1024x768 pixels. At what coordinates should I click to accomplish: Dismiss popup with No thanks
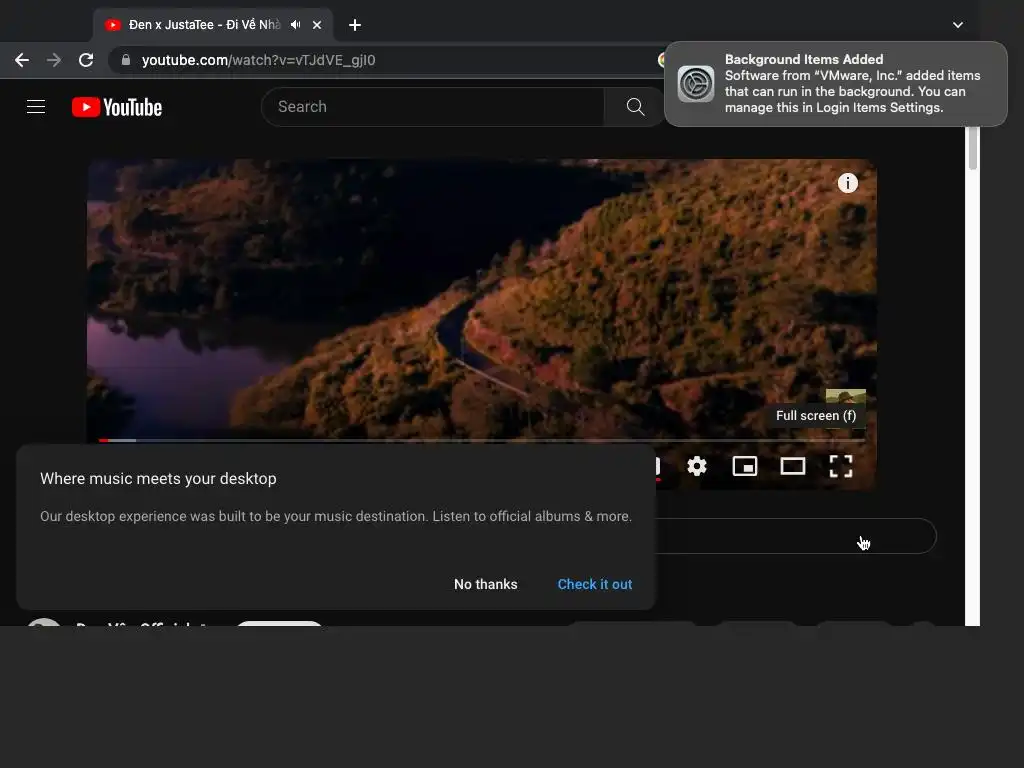click(485, 584)
